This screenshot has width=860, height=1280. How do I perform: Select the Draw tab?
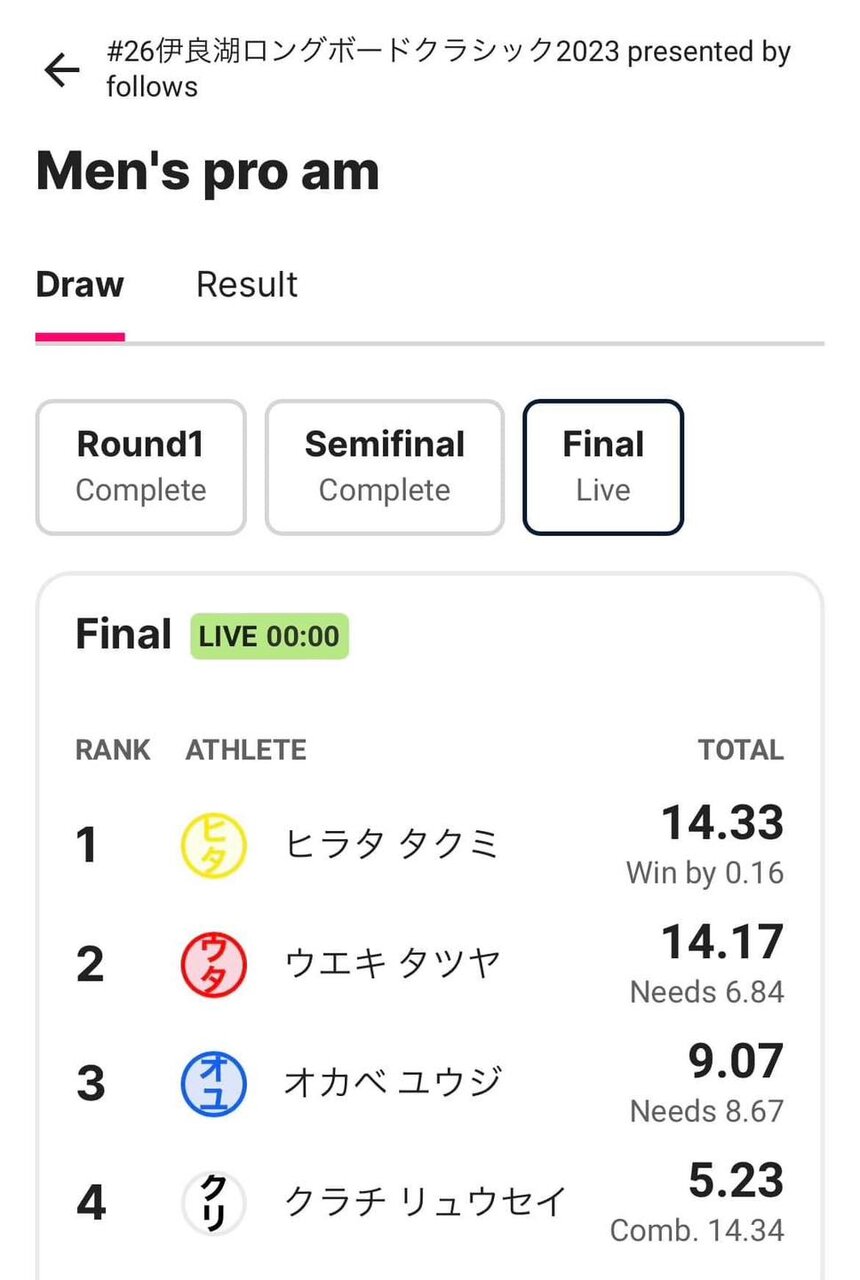point(80,284)
